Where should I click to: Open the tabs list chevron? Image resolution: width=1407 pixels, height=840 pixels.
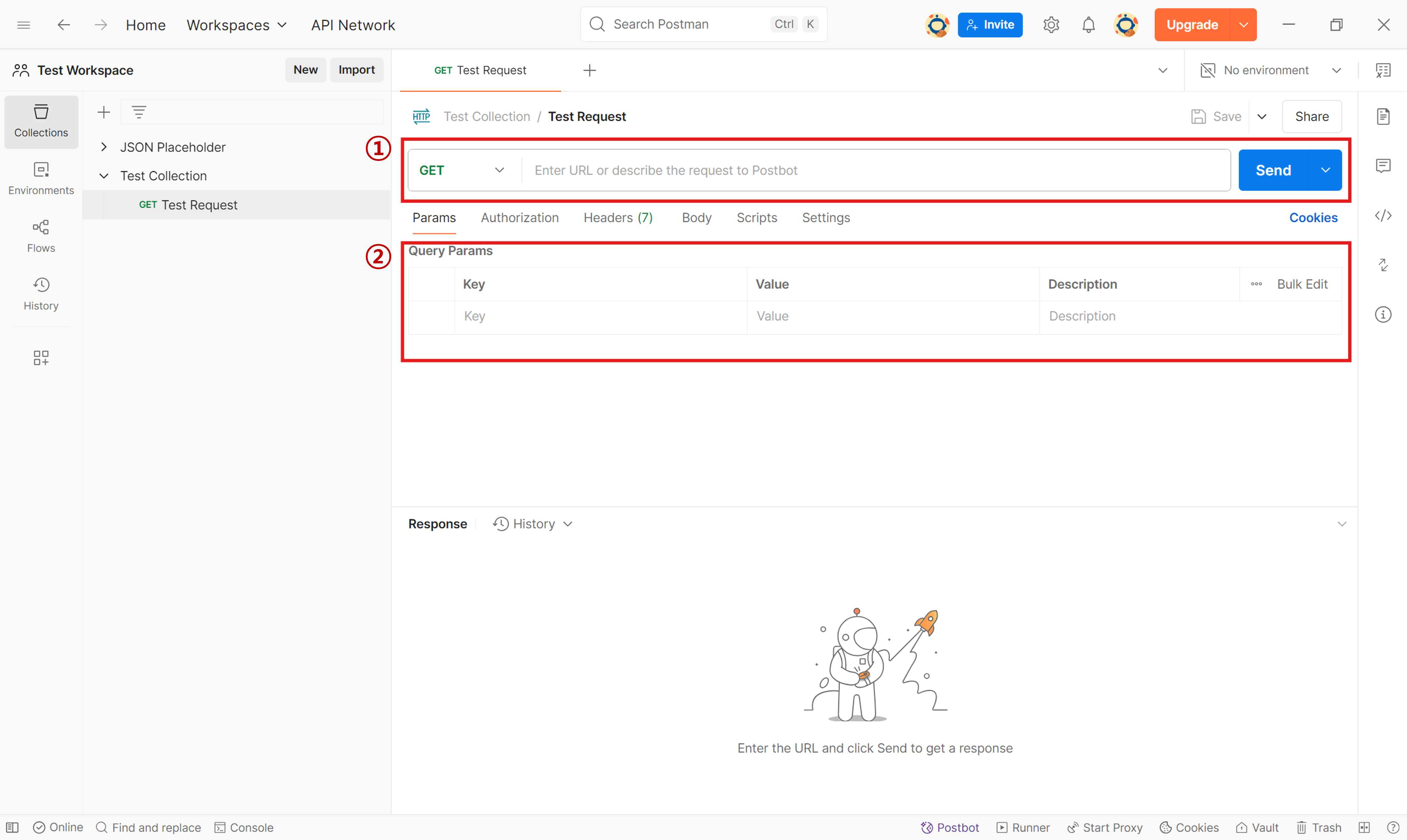1163,70
